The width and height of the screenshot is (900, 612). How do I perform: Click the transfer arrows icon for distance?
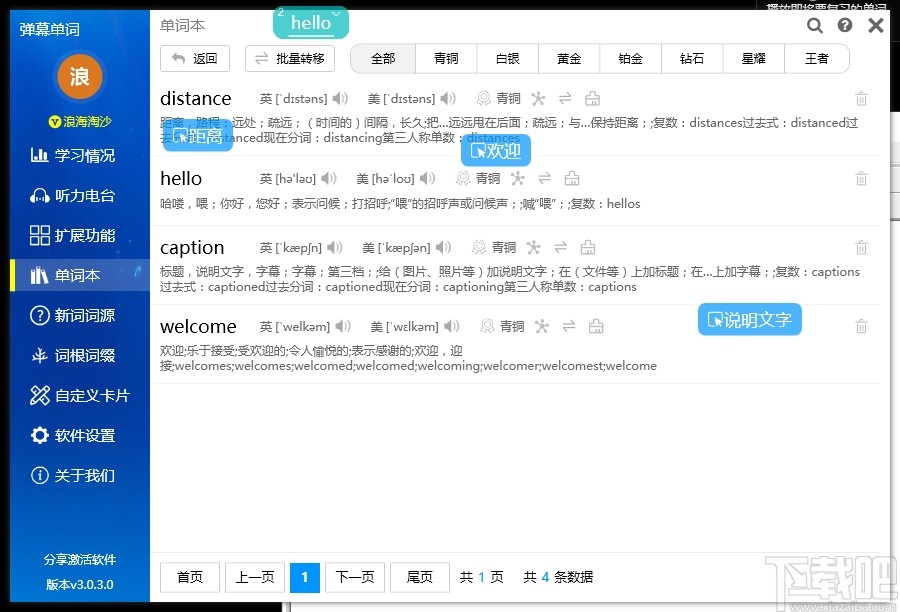(564, 99)
